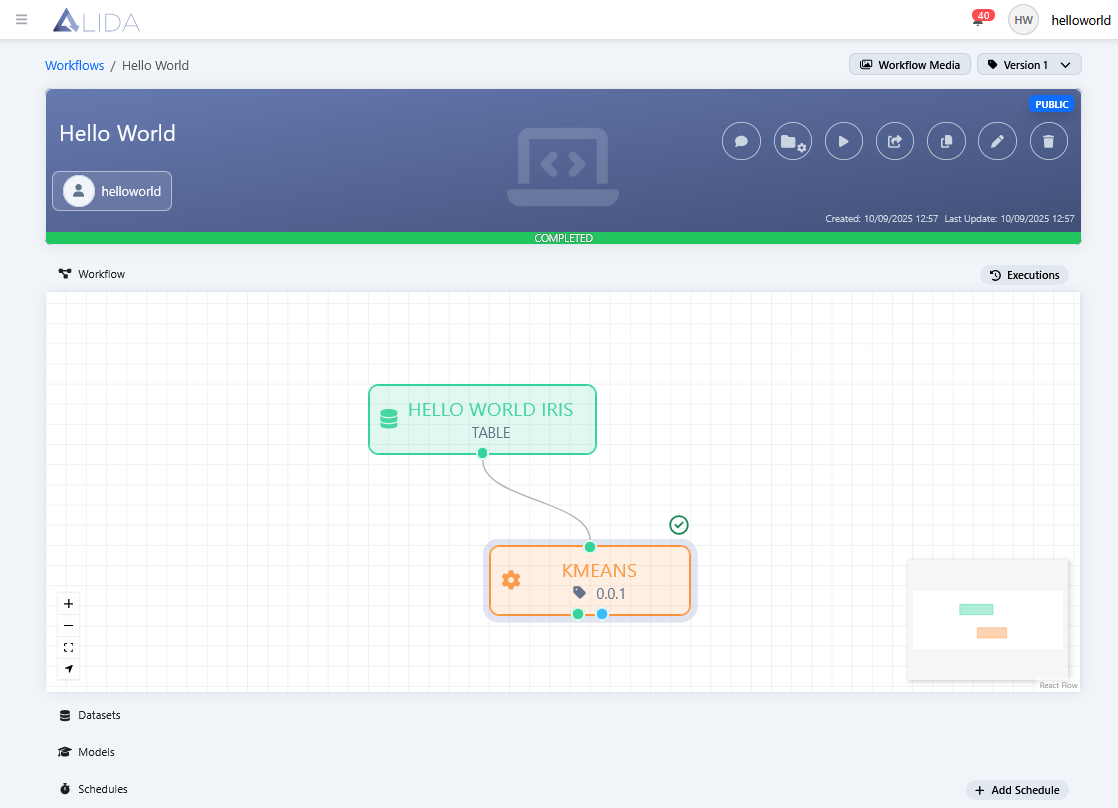Open the React Flow attribution link
This screenshot has height=808, width=1118.
click(1058, 685)
